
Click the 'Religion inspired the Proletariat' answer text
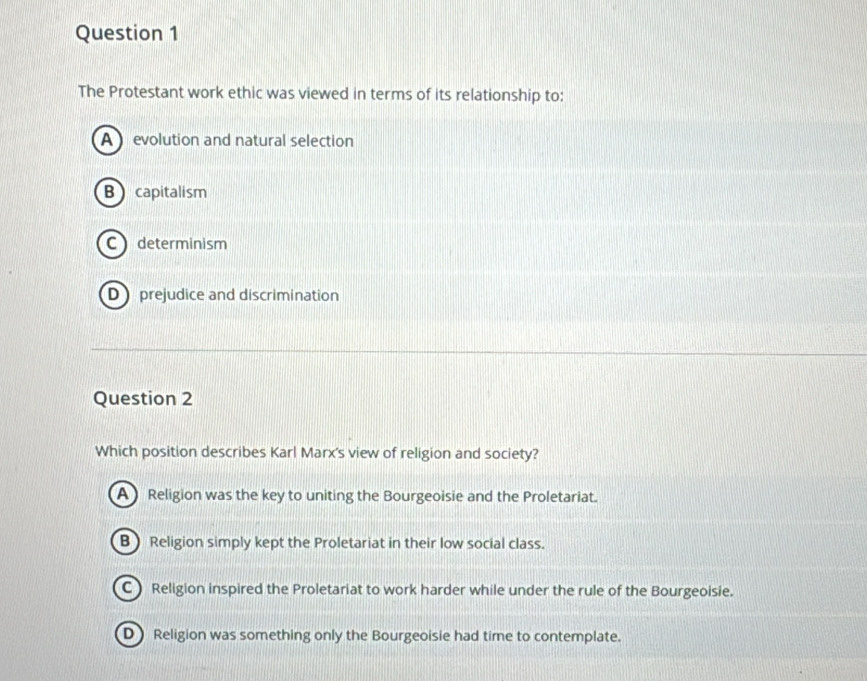coord(443,590)
